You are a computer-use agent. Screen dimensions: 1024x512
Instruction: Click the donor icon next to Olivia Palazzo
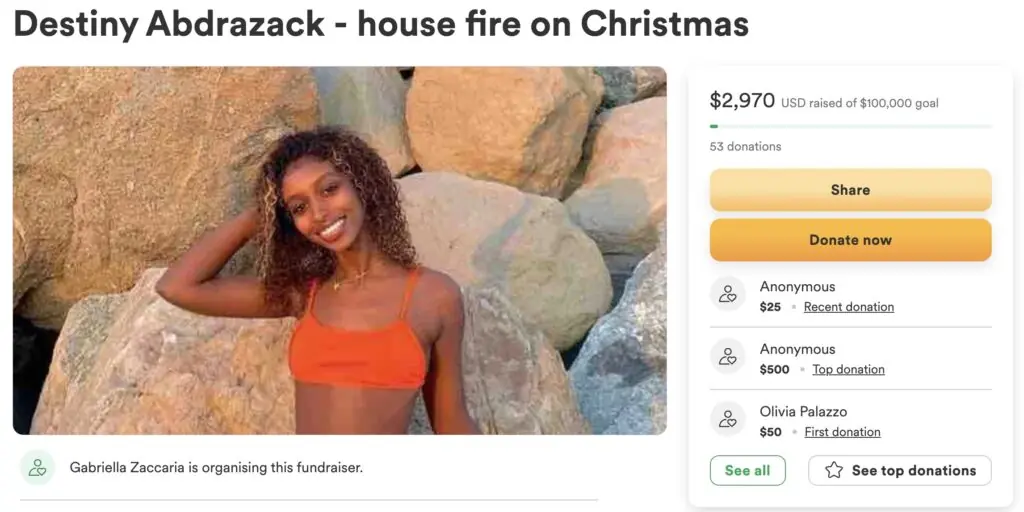[728, 420]
